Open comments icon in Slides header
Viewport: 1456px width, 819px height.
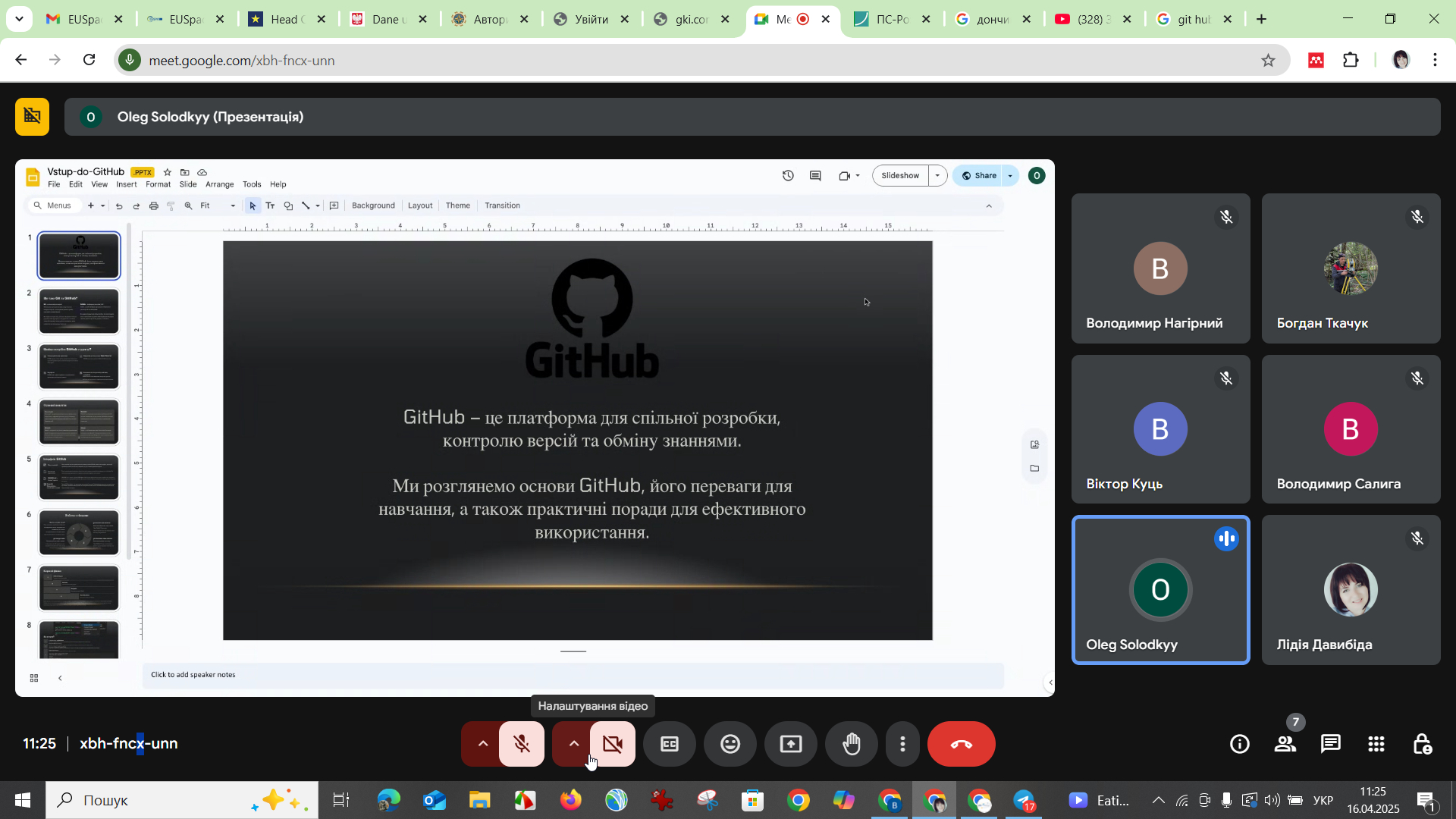coord(815,175)
